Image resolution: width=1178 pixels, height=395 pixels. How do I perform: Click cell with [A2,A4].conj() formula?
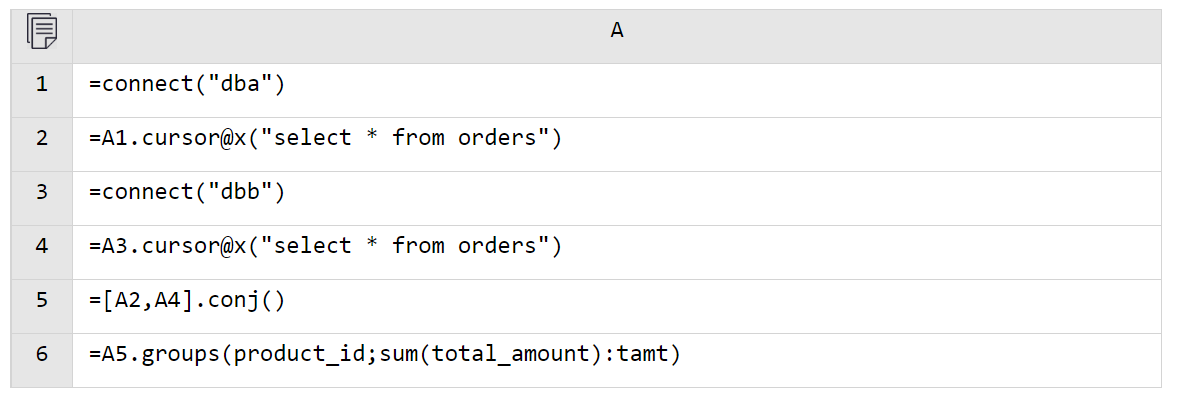[x=617, y=300]
